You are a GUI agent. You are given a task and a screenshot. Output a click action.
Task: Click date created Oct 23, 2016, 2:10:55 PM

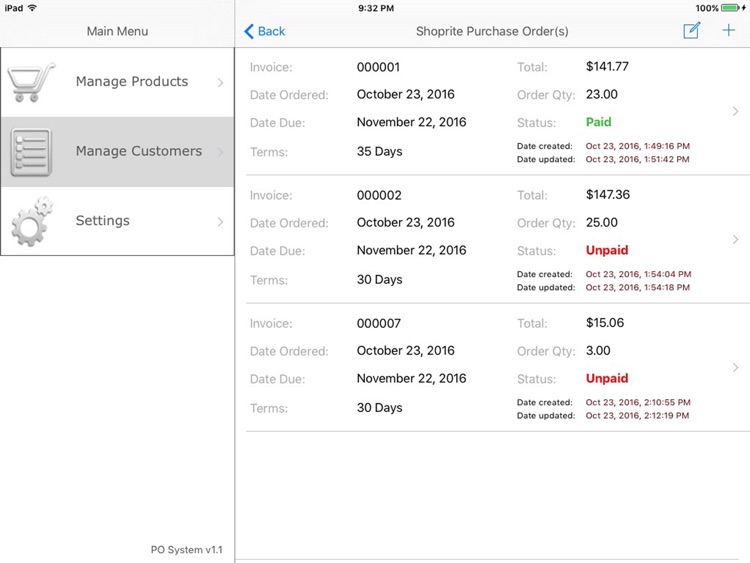pyautogui.click(x=638, y=402)
